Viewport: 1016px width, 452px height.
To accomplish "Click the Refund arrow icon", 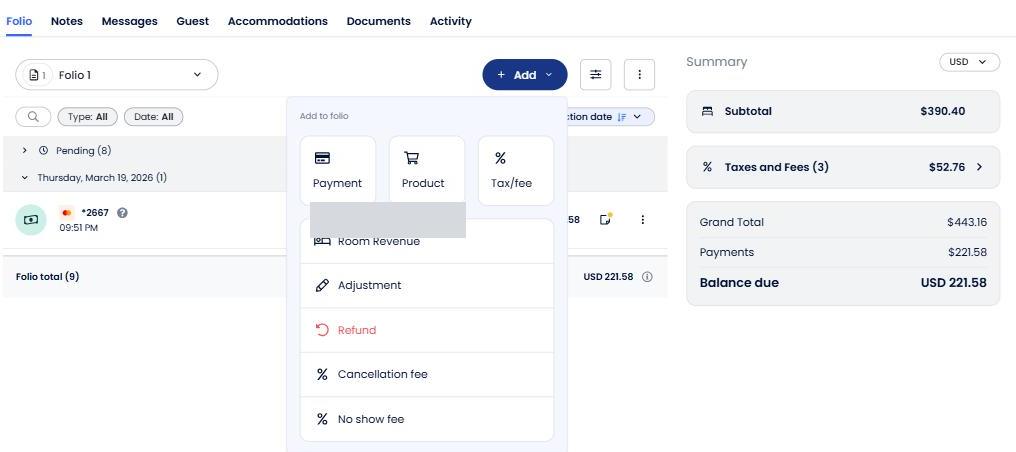I will (x=322, y=330).
